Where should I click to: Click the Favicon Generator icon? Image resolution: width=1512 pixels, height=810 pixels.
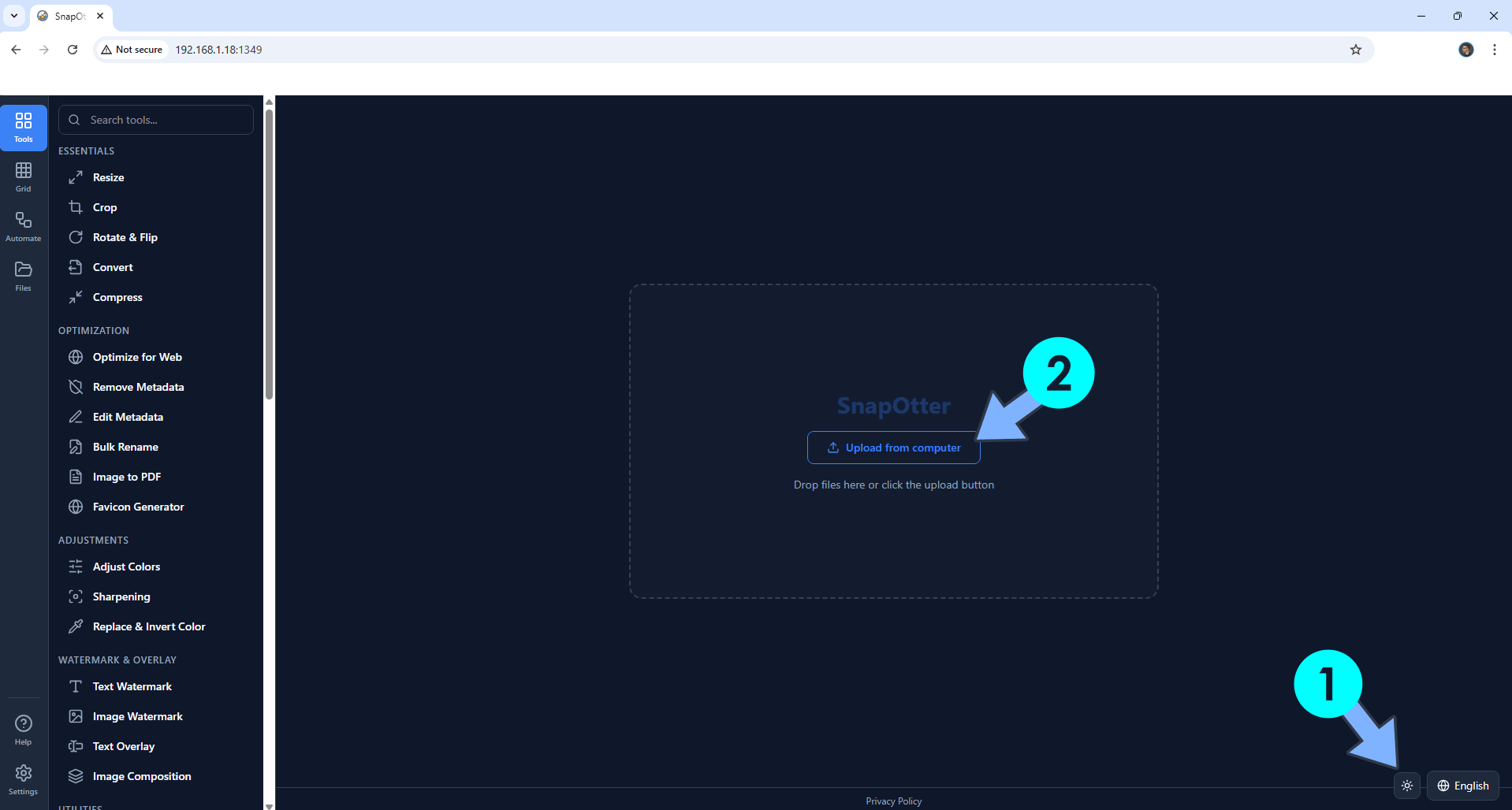tap(76, 507)
